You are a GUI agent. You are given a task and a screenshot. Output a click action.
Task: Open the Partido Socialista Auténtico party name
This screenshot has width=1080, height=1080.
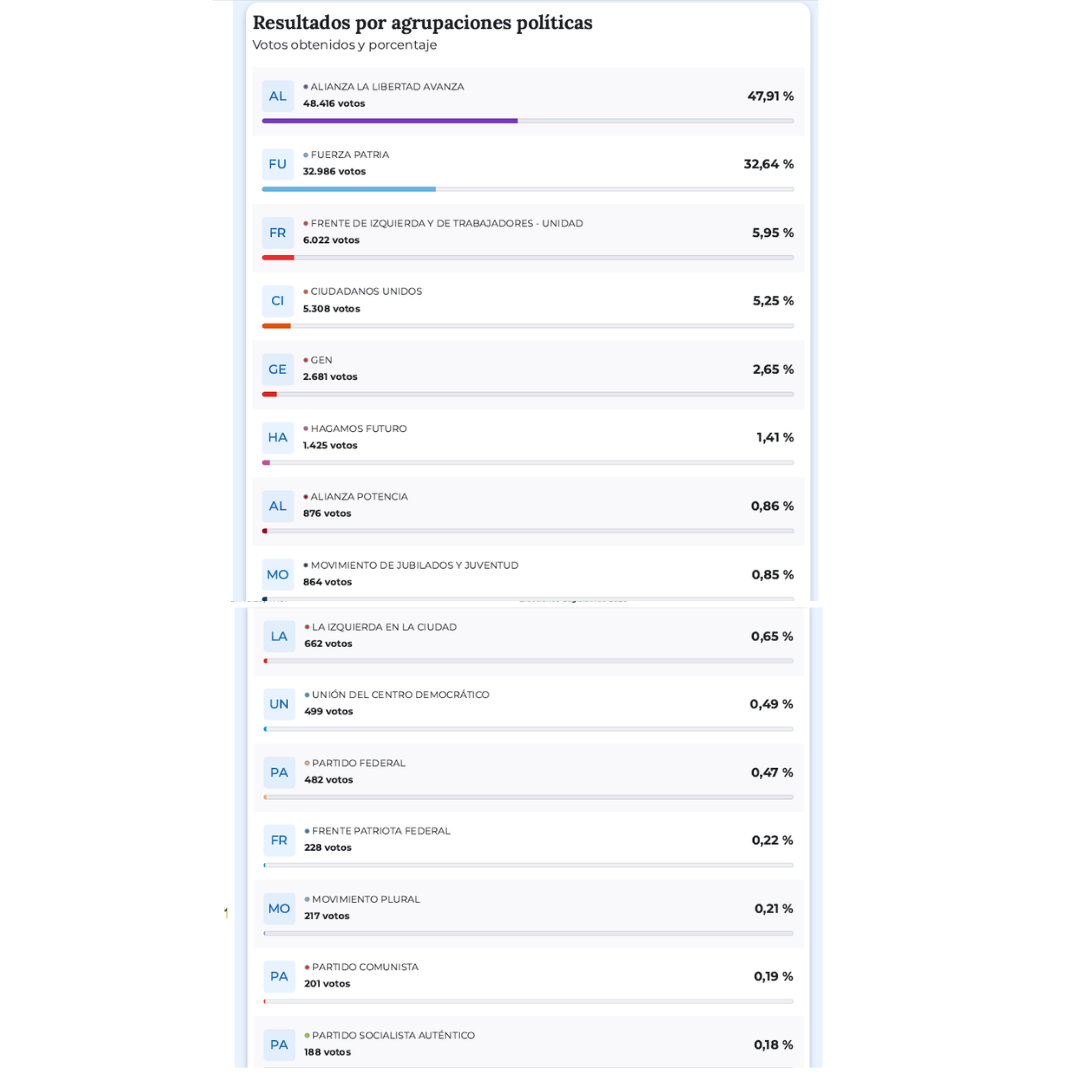393,1035
